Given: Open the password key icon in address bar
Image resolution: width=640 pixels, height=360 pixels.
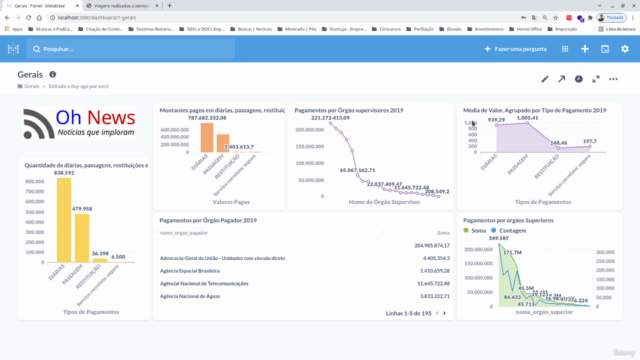Looking at the screenshot, I should [x=524, y=18].
